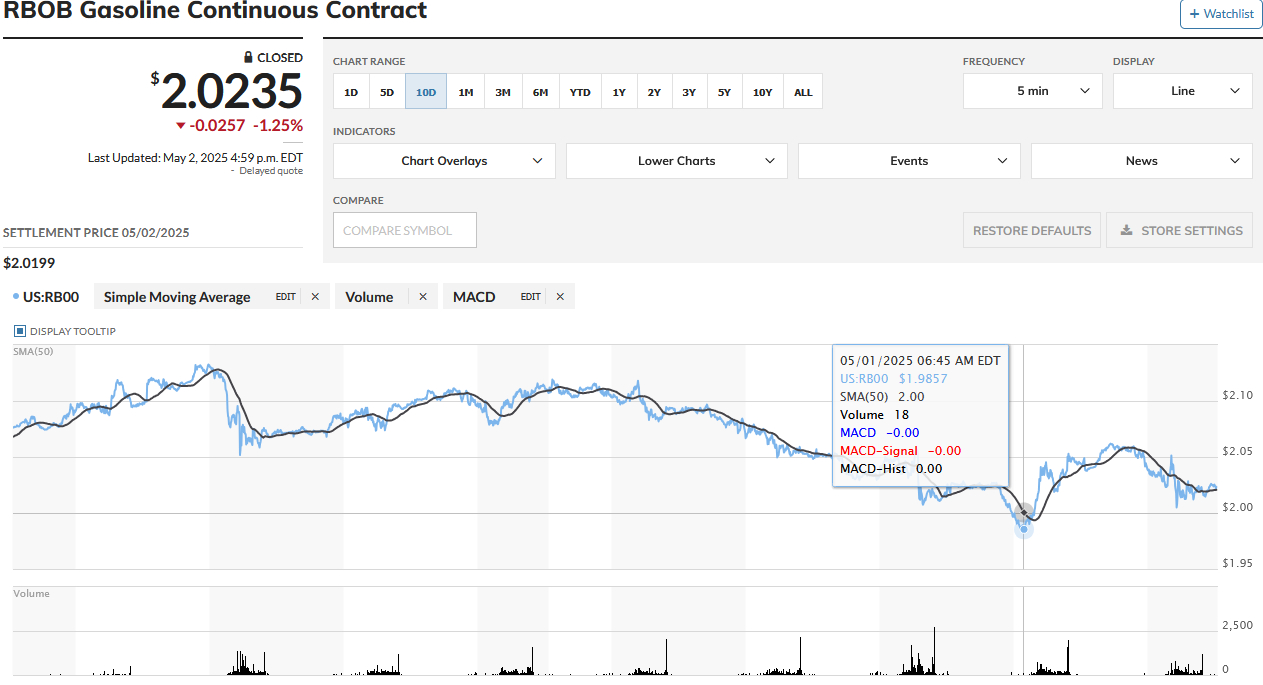Screen dimensions: 1263x685
Task: Open the Display Line dropdown
Action: [x=1182, y=91]
